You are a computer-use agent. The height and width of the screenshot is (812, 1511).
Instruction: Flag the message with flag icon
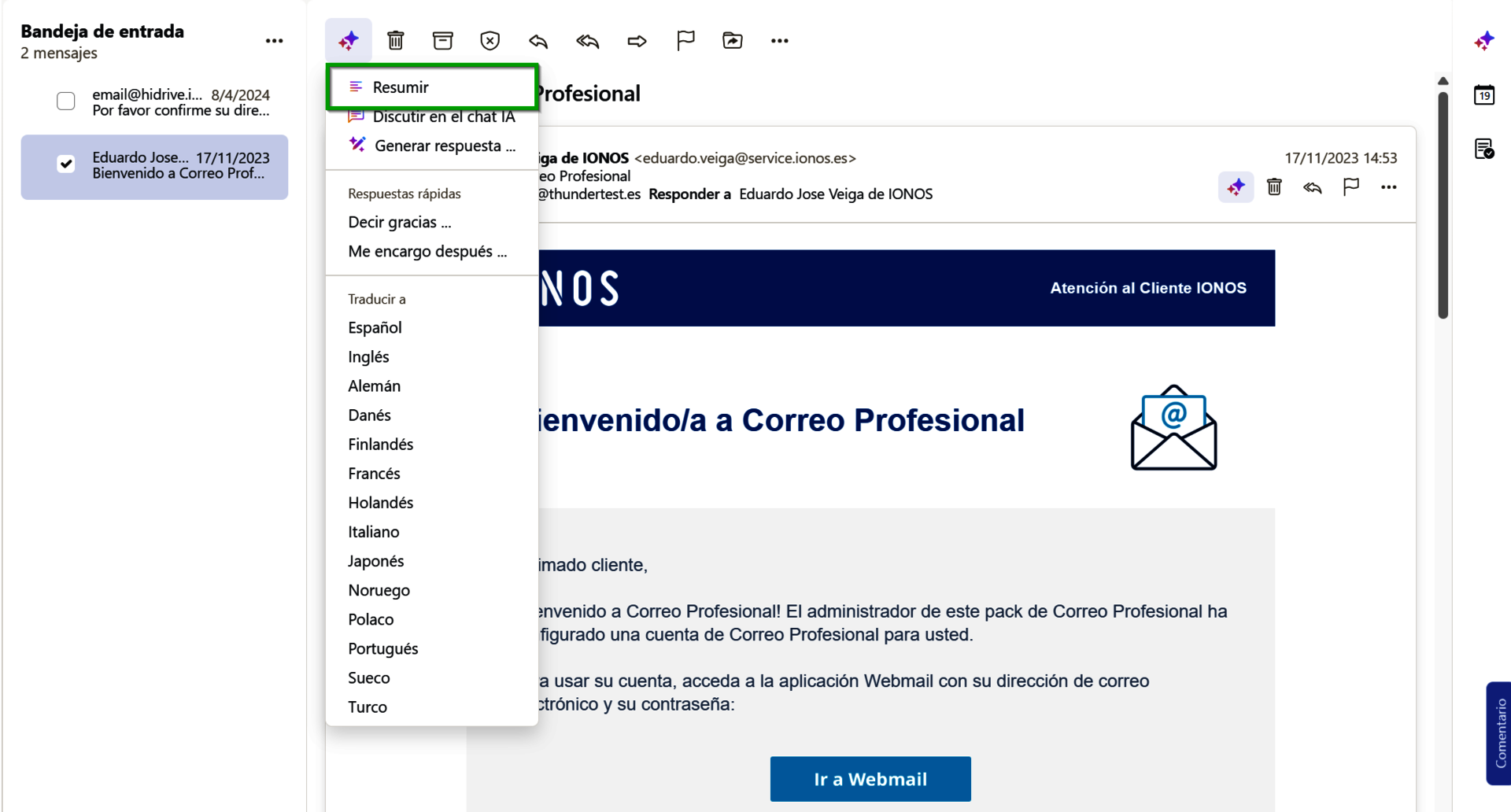click(685, 40)
